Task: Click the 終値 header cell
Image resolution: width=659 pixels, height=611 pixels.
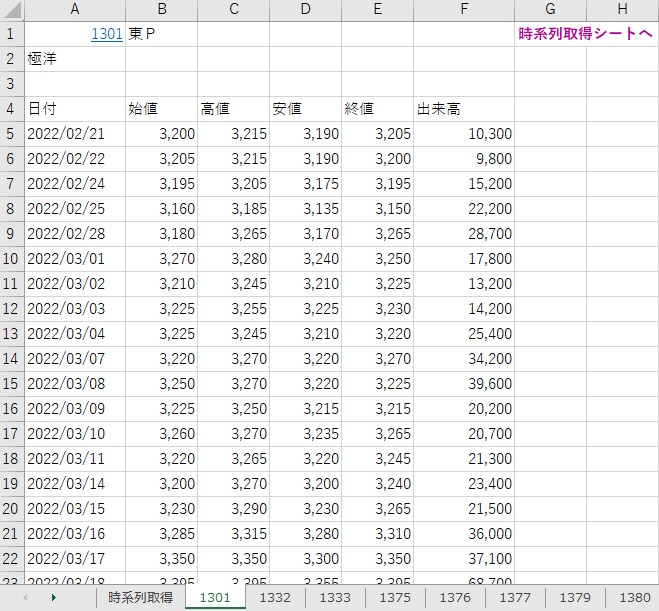Action: pos(377,109)
